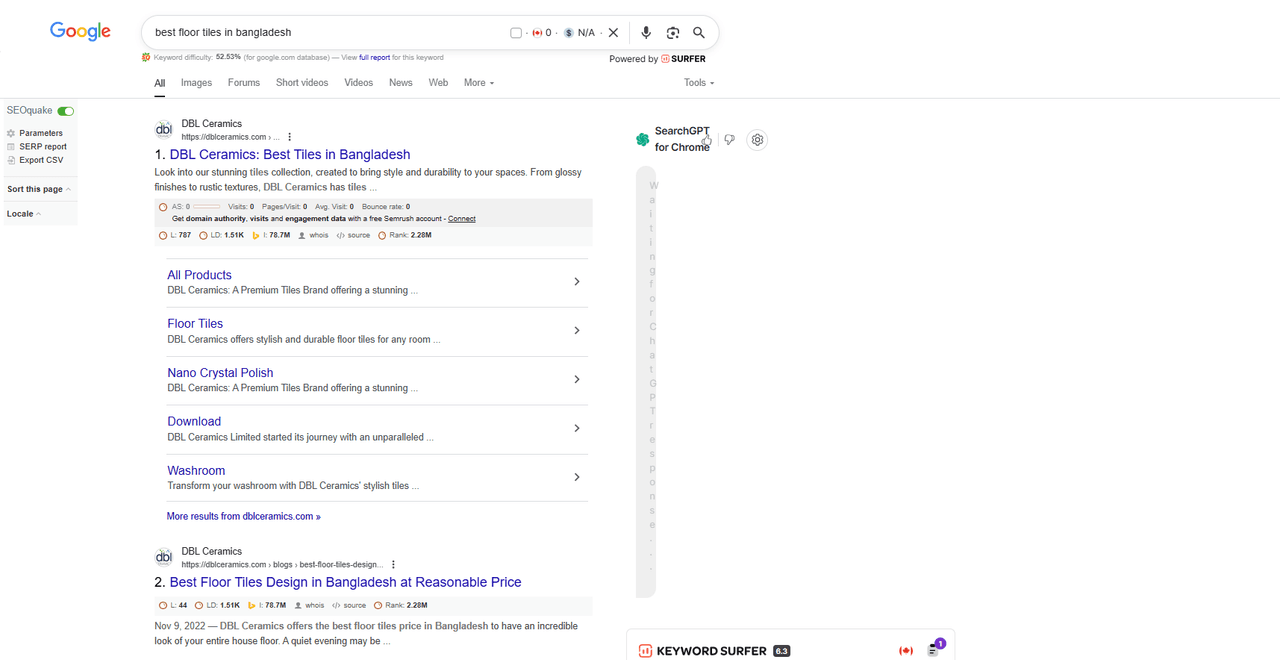1280x660 pixels.
Task: Open the Download sitelink
Action: pyautogui.click(x=194, y=422)
